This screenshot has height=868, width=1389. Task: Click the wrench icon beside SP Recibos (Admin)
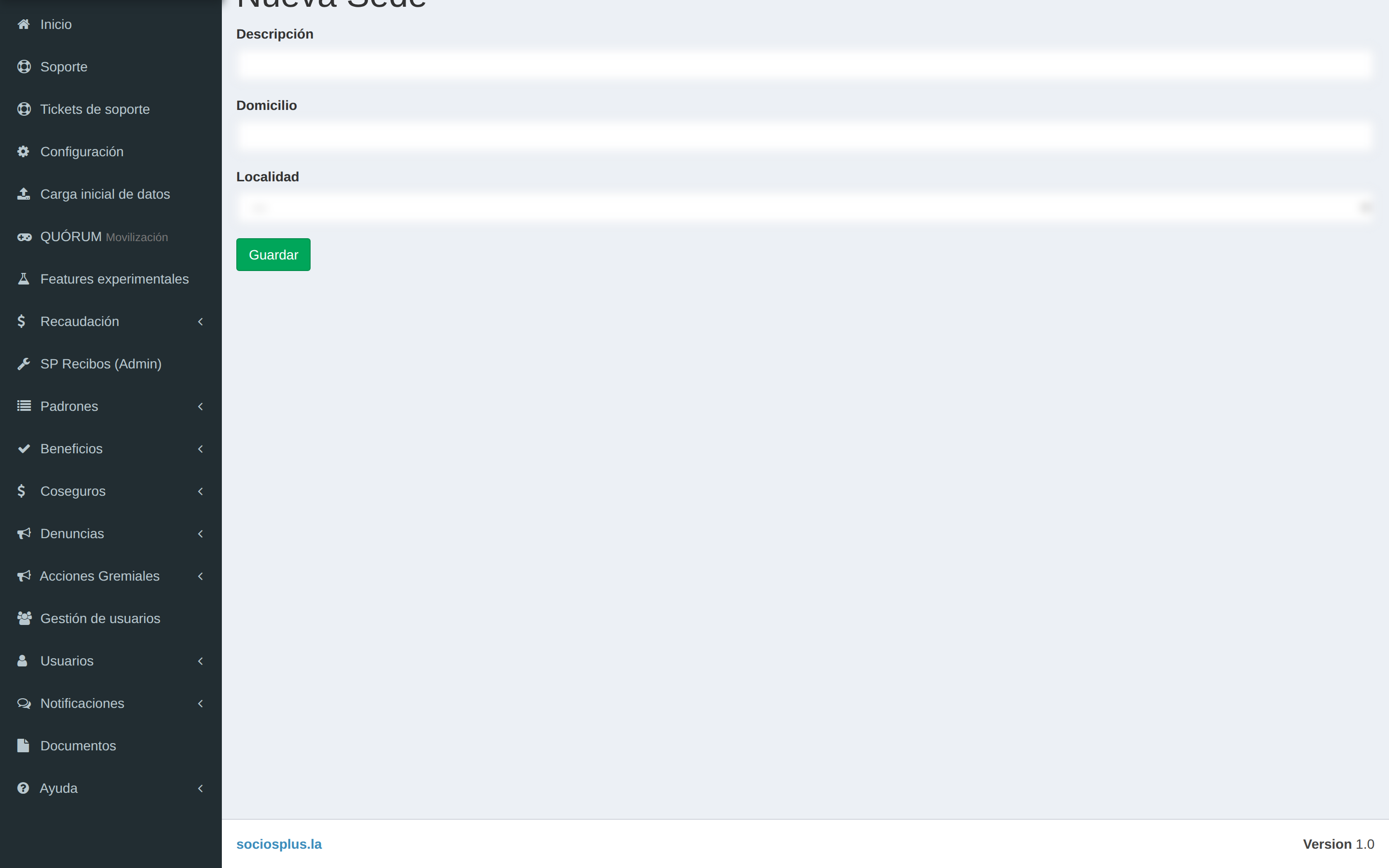(x=24, y=364)
